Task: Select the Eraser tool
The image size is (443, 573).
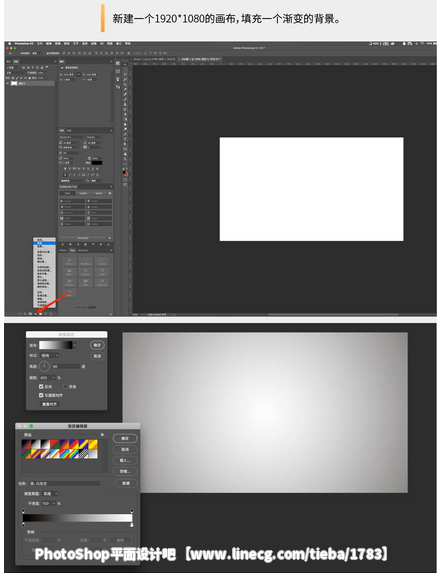Action: [125, 114]
